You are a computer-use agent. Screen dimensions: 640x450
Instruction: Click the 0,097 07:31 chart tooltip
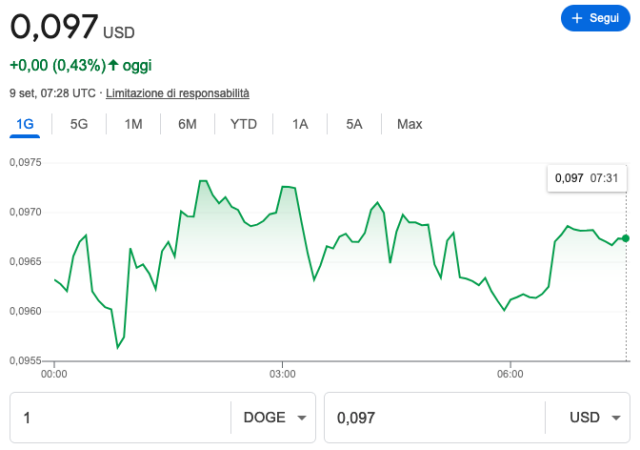click(586, 177)
